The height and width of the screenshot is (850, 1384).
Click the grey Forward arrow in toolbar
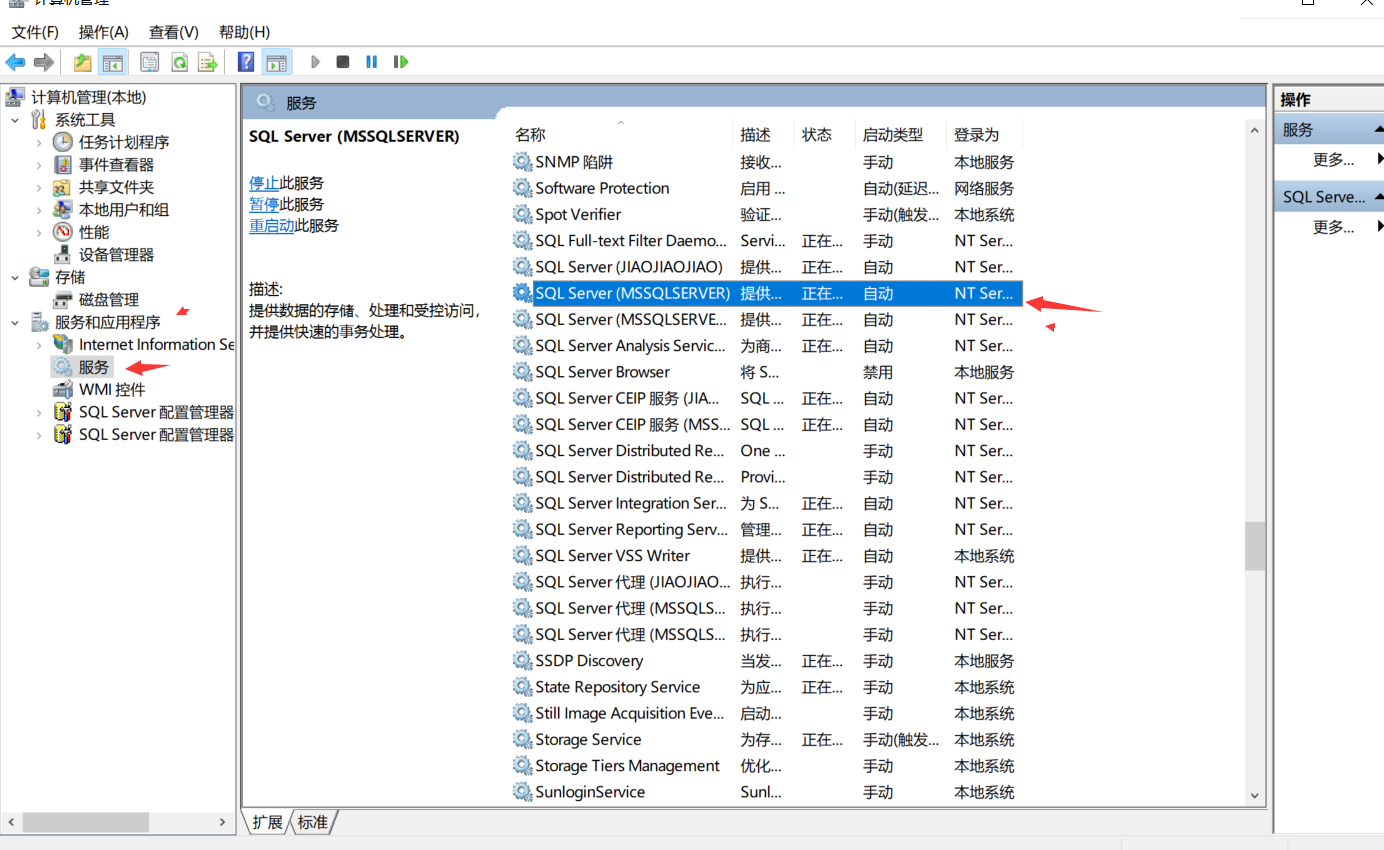[43, 62]
